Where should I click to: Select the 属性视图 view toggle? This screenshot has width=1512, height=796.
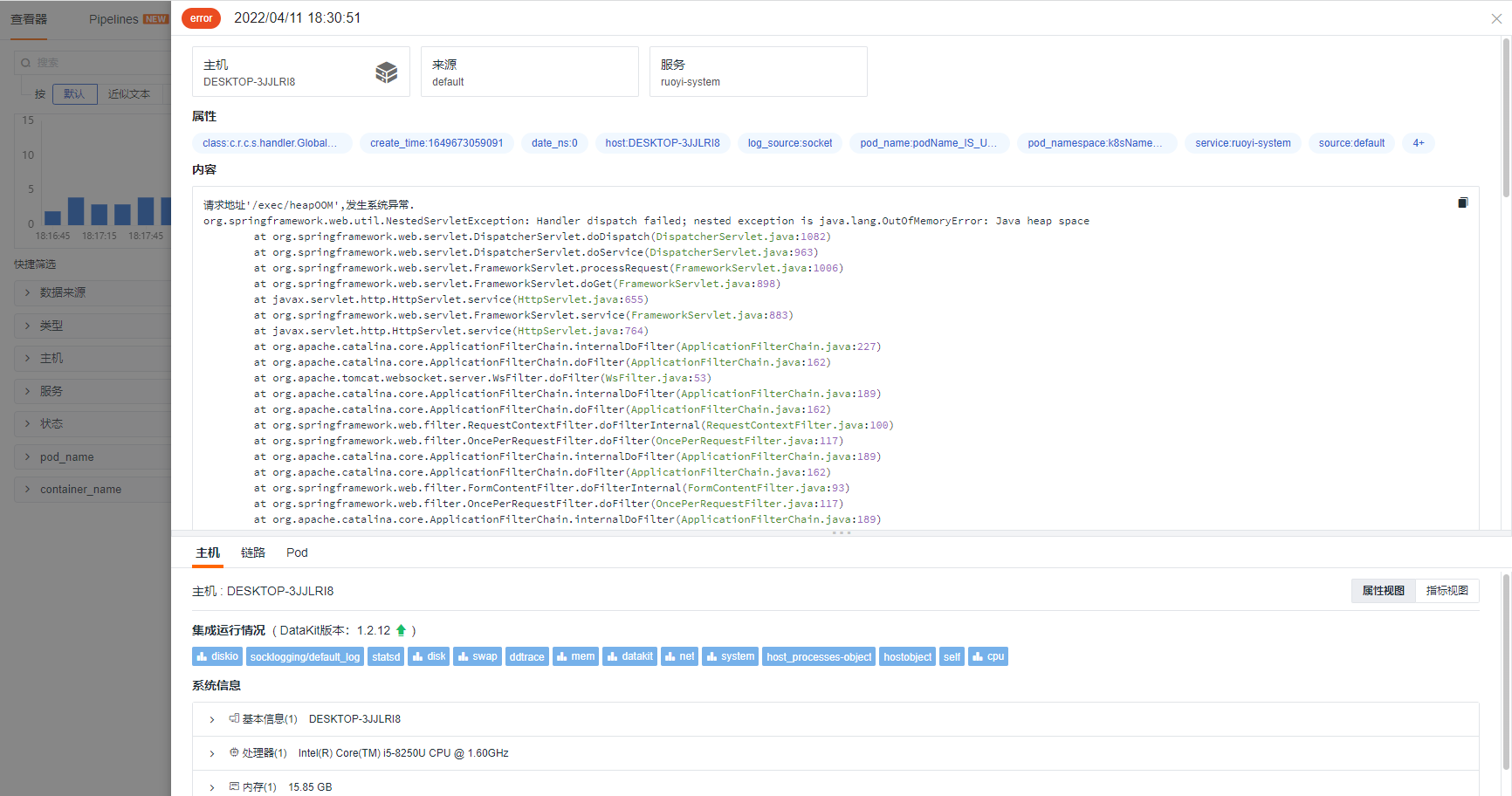(x=1384, y=591)
